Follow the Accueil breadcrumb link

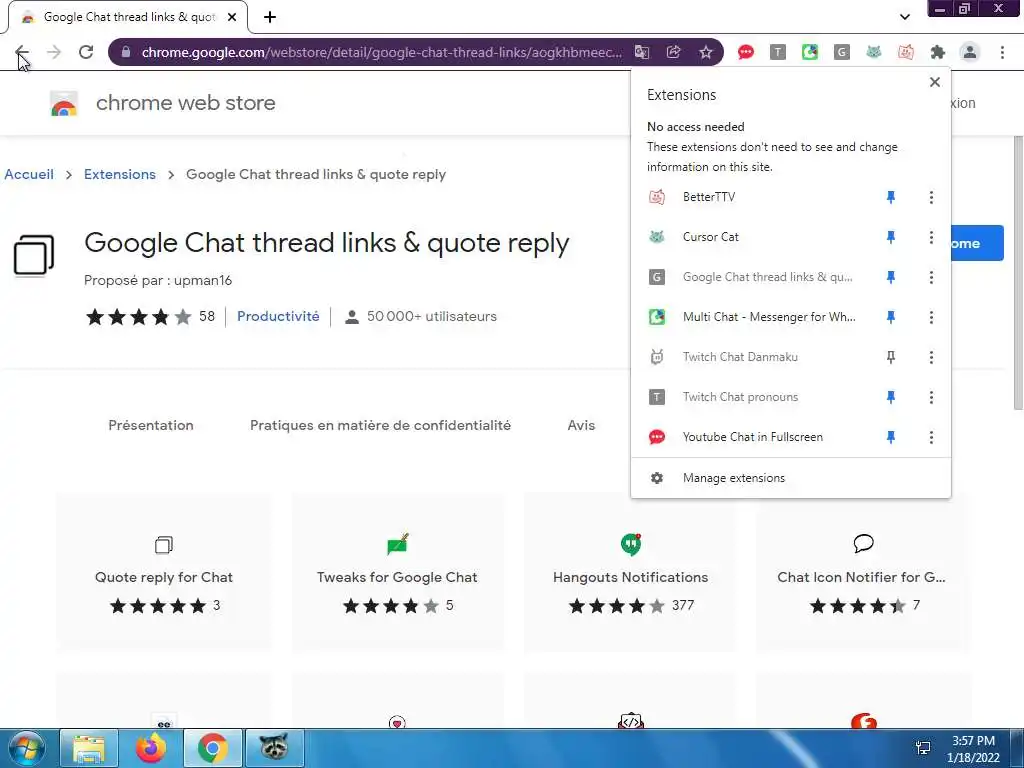pyautogui.click(x=29, y=174)
